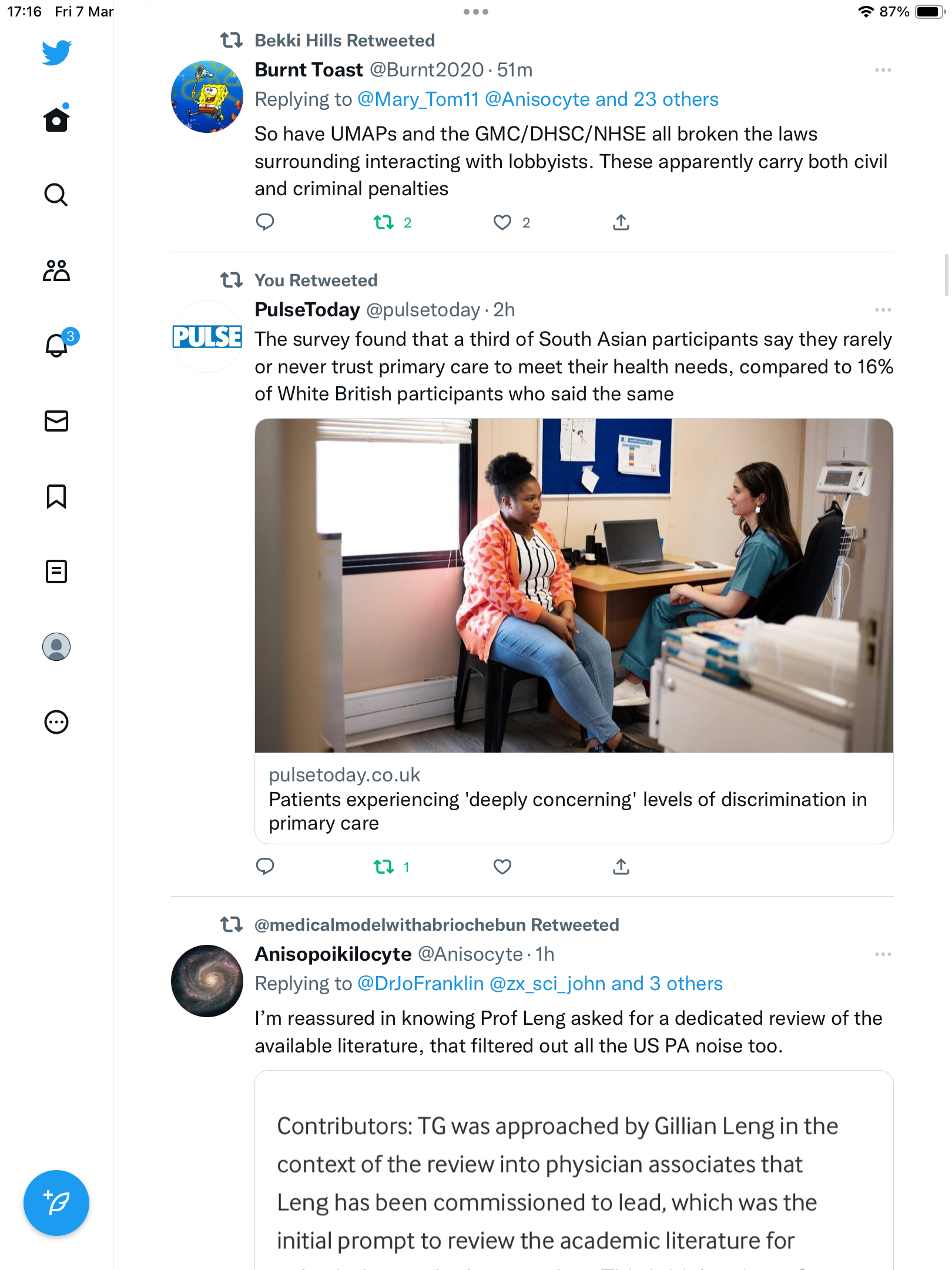Open the Home feed icon
The image size is (952, 1270).
click(56, 119)
